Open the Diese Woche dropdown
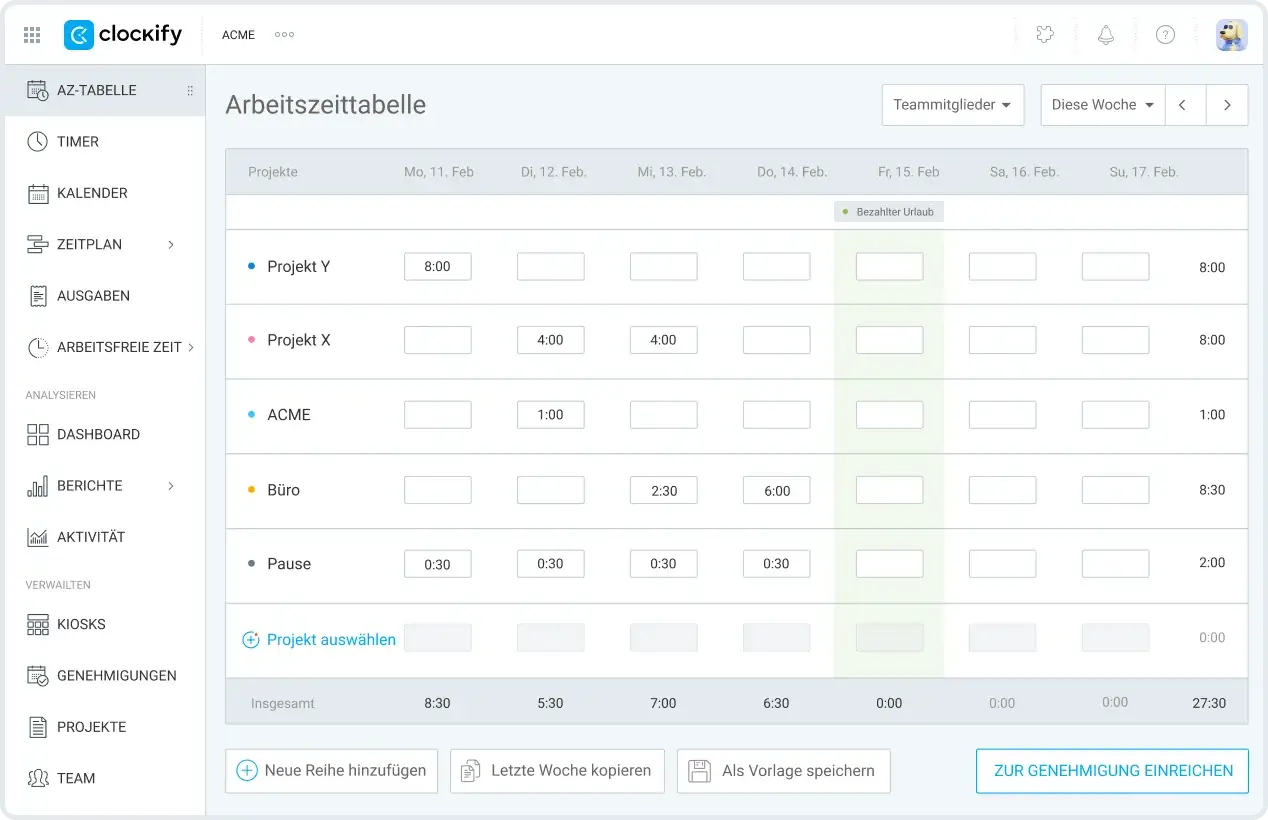This screenshot has height=820, width=1268. click(x=1103, y=105)
